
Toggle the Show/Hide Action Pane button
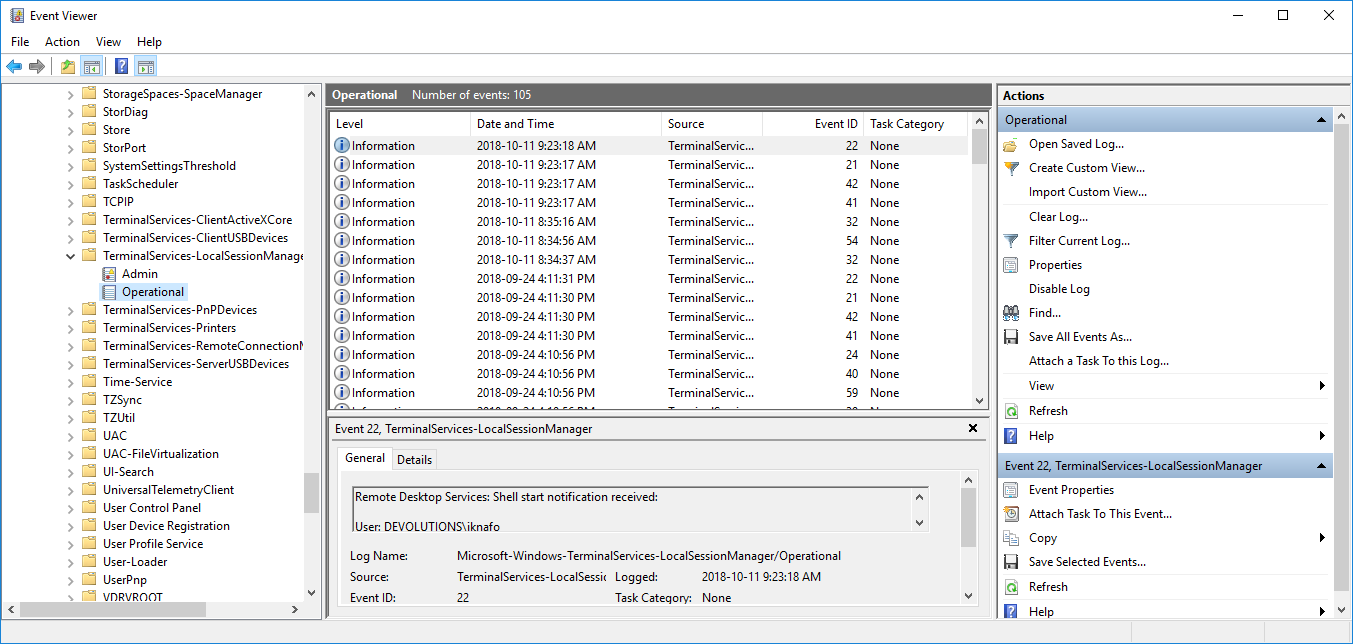146,67
